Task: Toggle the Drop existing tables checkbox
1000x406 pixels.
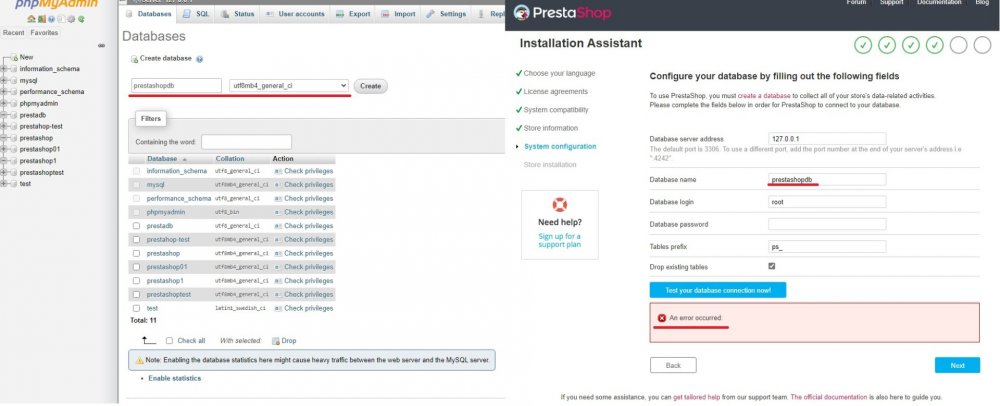Action: pyautogui.click(x=771, y=266)
